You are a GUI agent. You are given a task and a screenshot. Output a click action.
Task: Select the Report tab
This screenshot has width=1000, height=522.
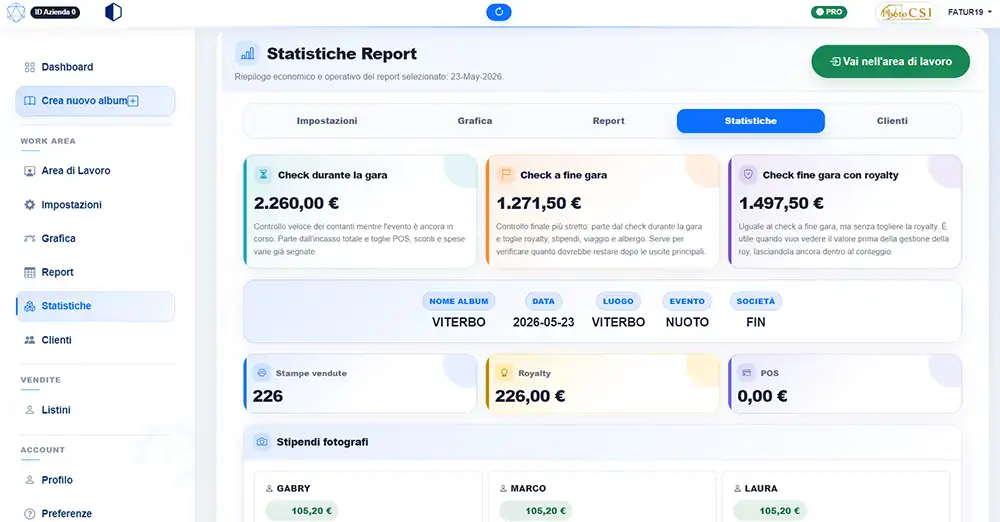coord(608,121)
